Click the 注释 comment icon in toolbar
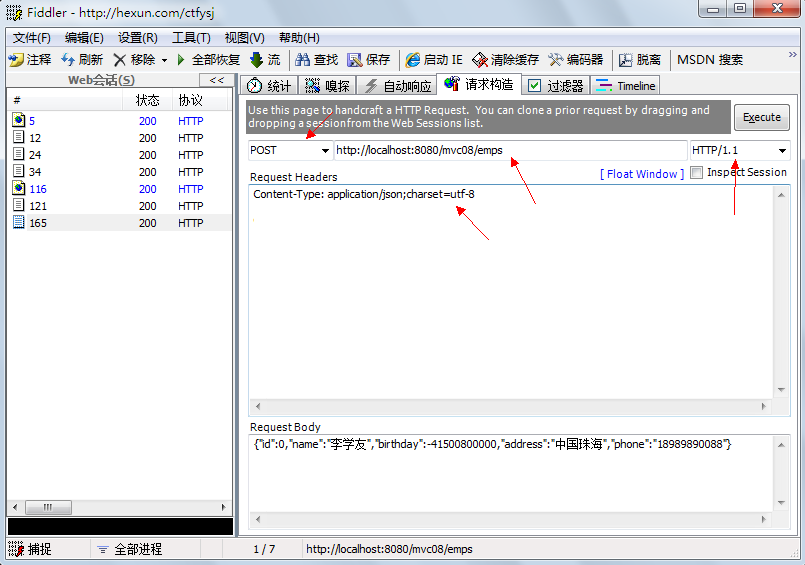805x565 pixels. [16, 60]
